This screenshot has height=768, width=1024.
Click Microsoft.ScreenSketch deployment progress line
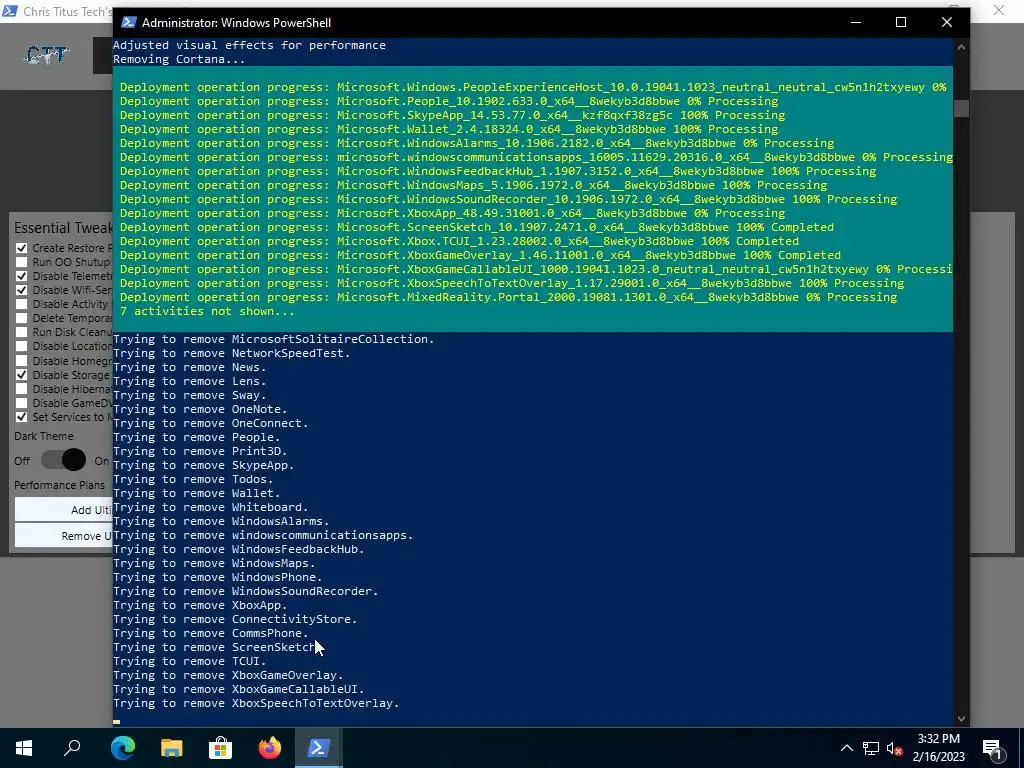pyautogui.click(x=477, y=227)
